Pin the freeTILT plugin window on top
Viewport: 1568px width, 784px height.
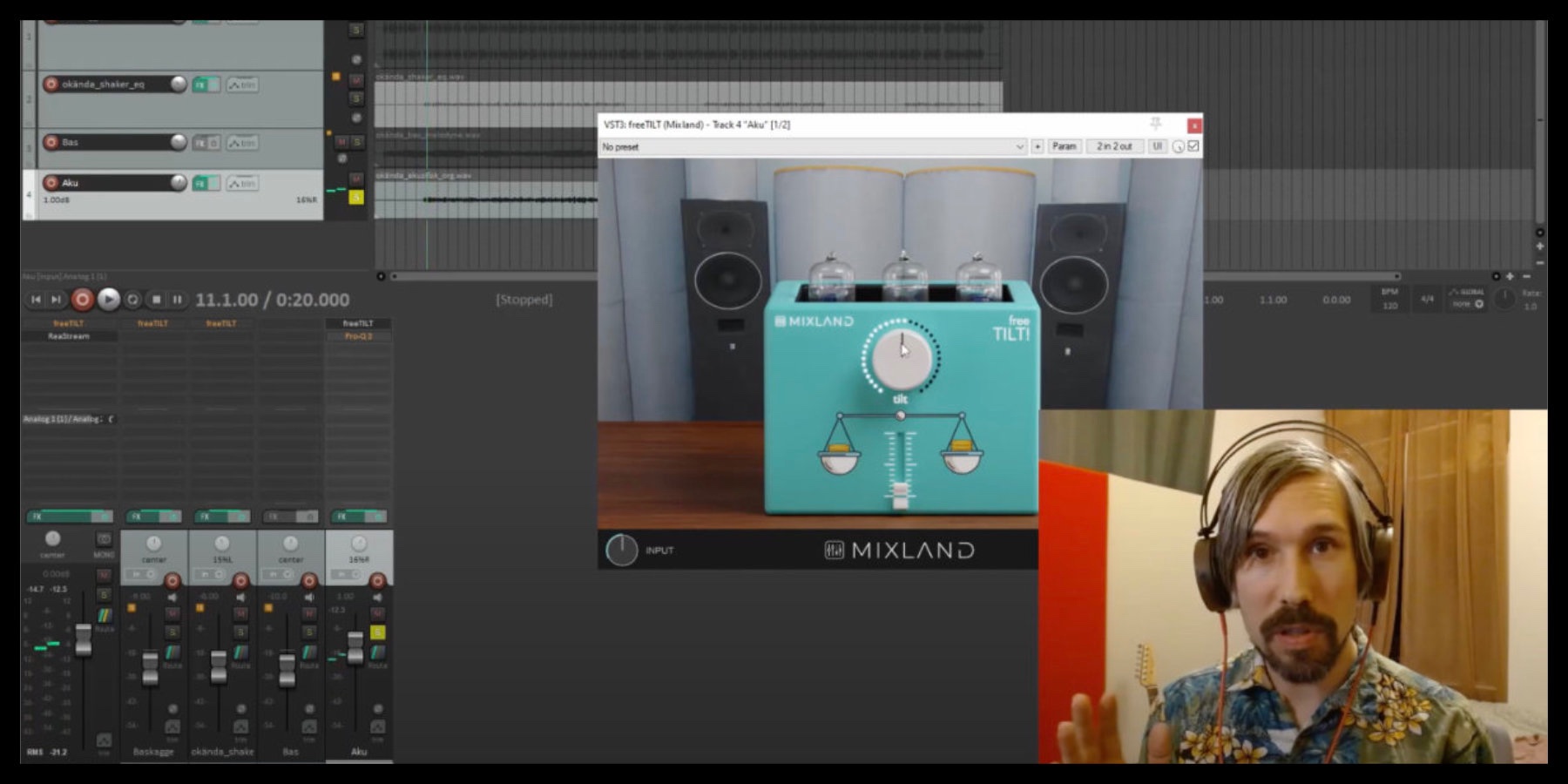(1156, 125)
